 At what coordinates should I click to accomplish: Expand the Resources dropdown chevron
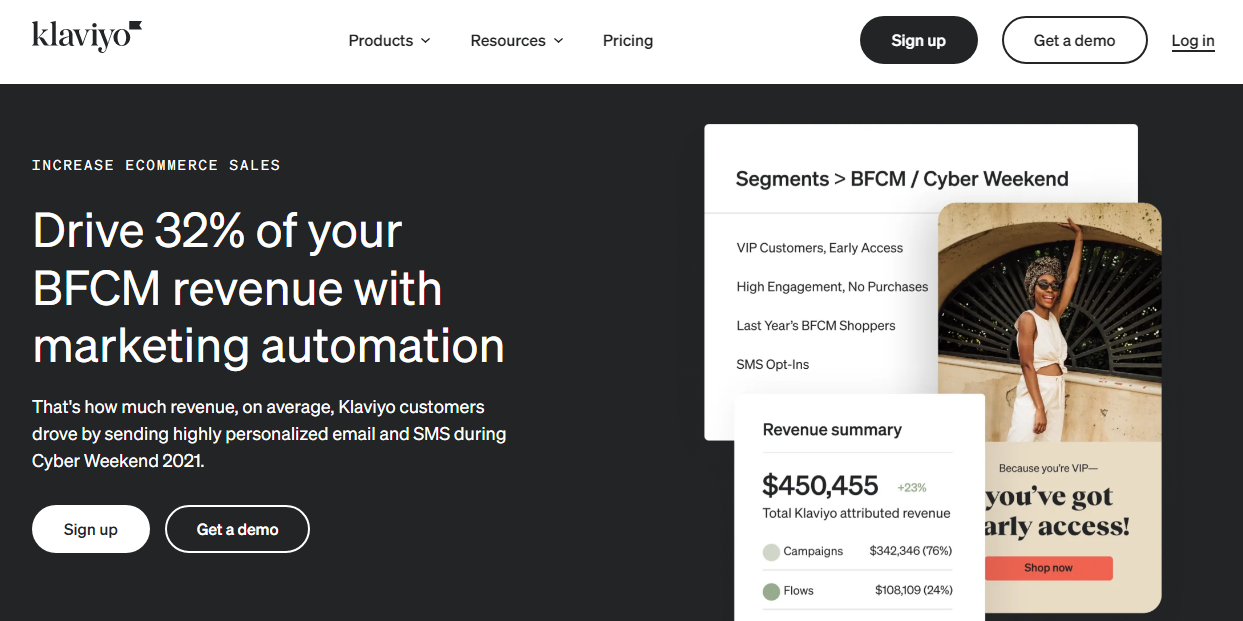pyautogui.click(x=558, y=41)
